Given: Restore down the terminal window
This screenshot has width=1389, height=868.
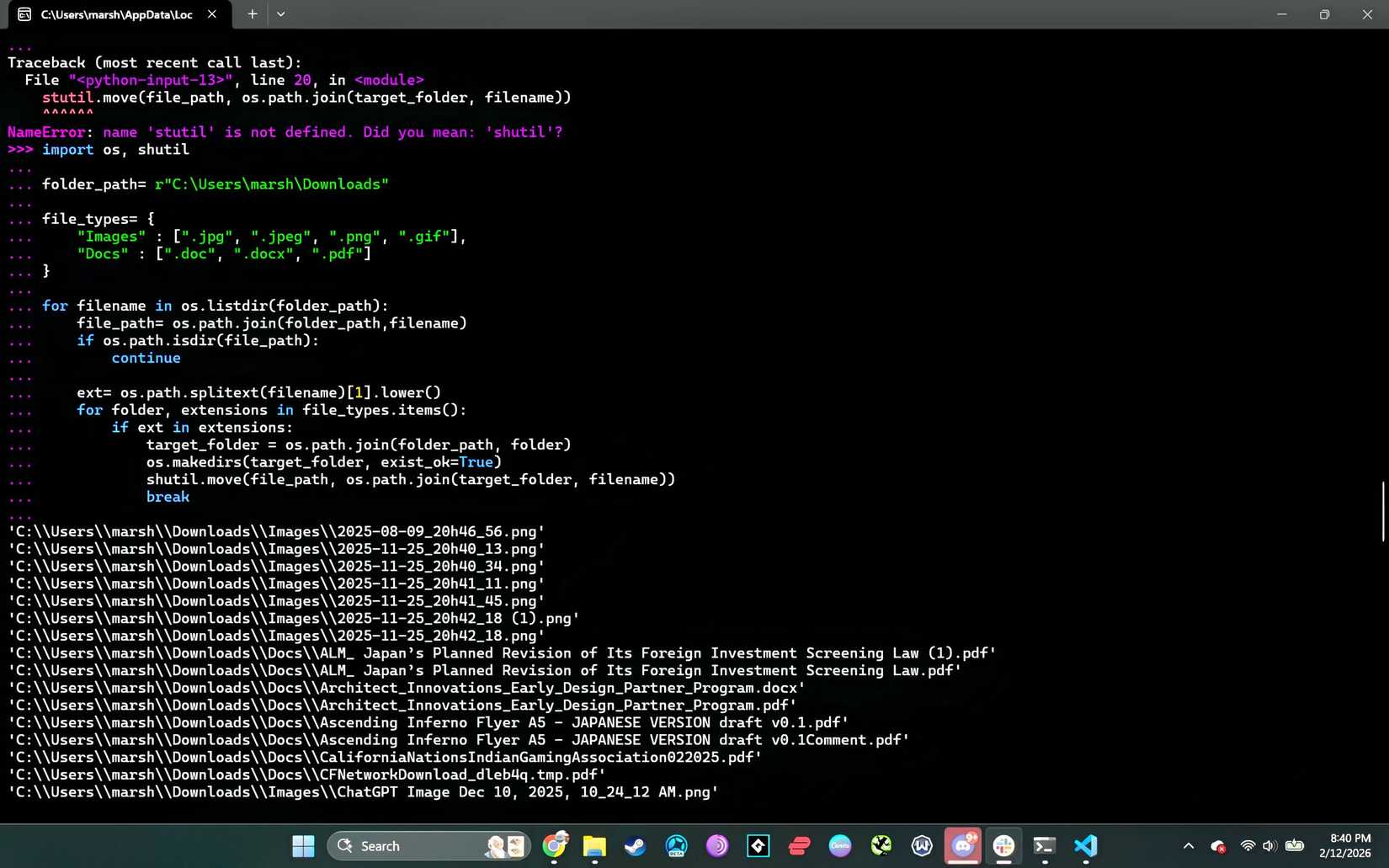Looking at the screenshot, I should (x=1324, y=14).
